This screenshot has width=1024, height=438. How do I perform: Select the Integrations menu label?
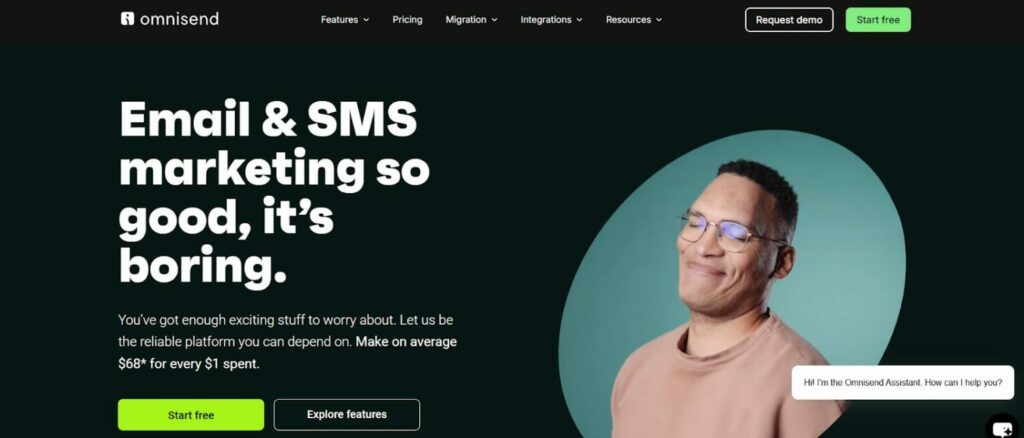tap(546, 20)
